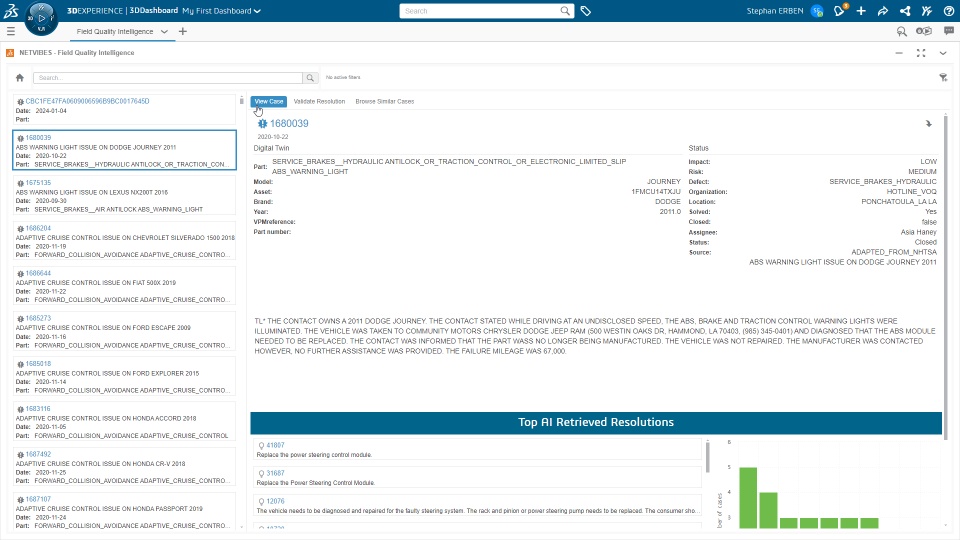Screen dimensions: 960x540
Task: Click the widget search magnifier button
Action: coord(310,78)
